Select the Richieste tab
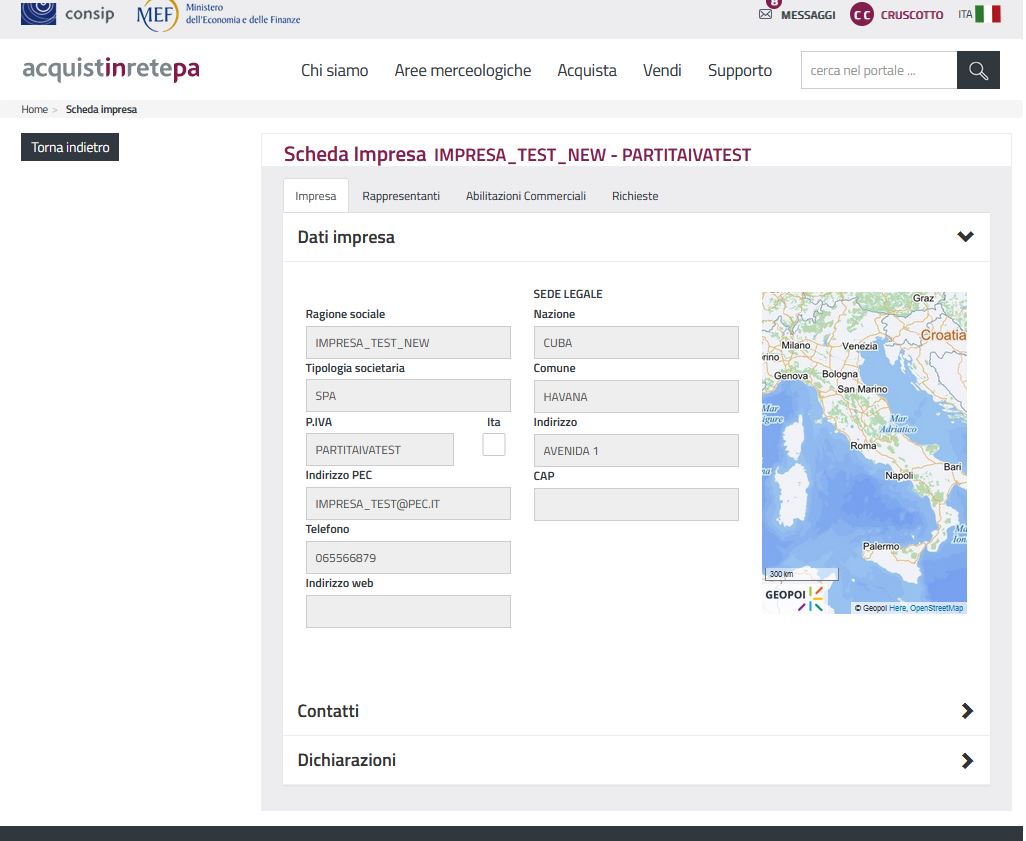This screenshot has height=841, width=1026. [635, 196]
